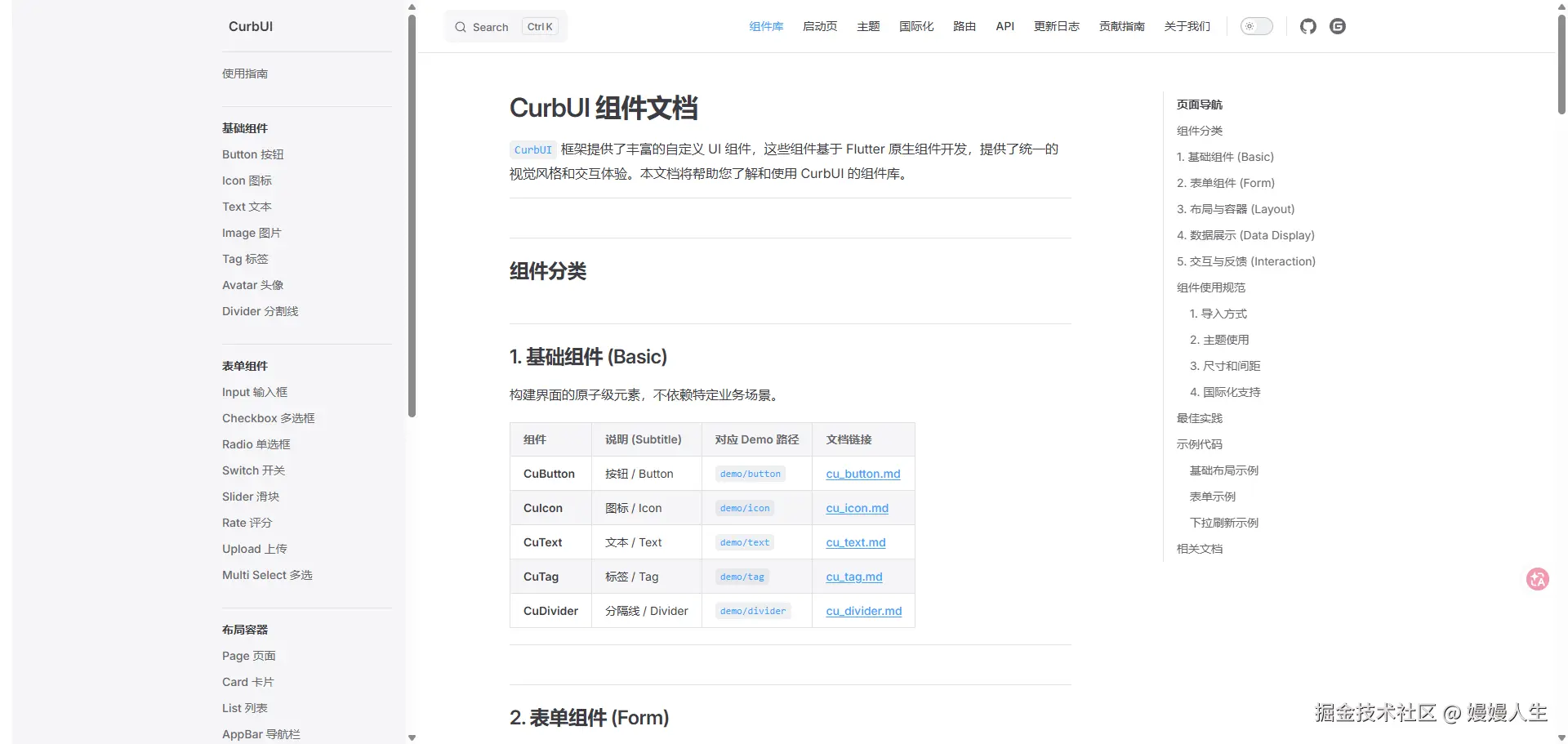Image resolution: width=1568 pixels, height=744 pixels.
Task: Click the CuDivider table cell
Action: pyautogui.click(x=550, y=611)
